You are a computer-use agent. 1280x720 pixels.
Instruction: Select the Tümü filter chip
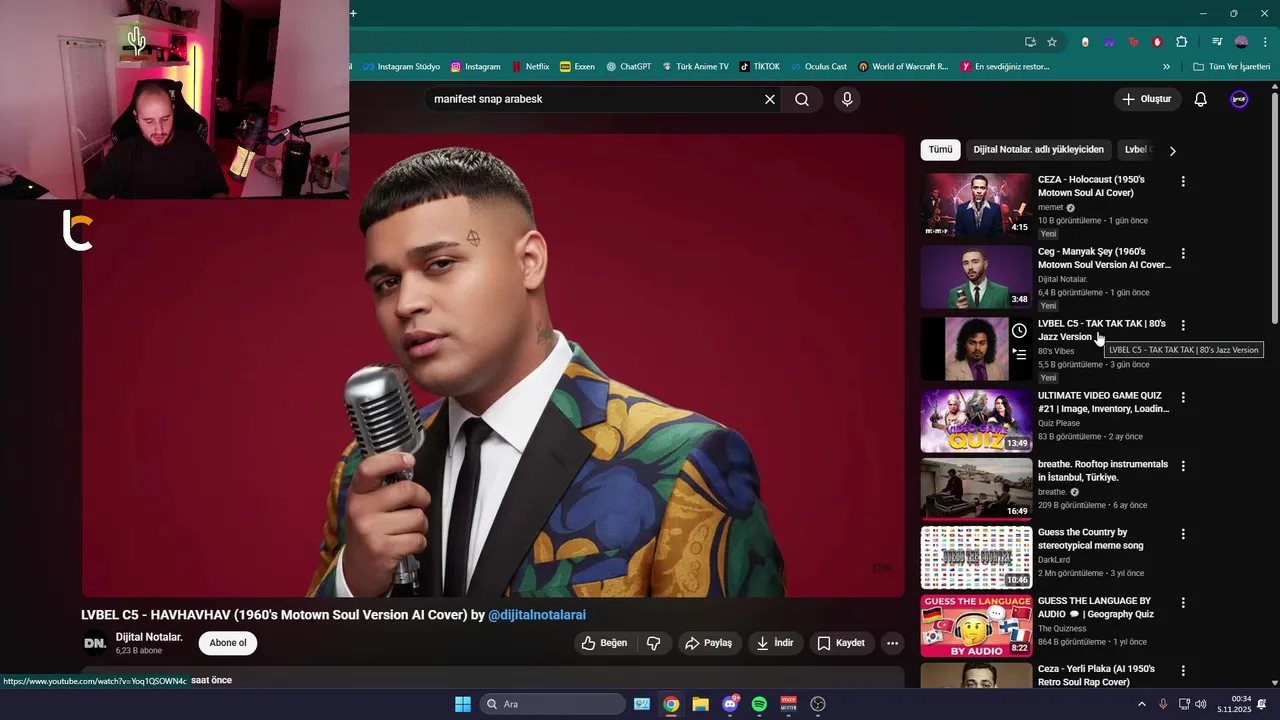click(940, 150)
